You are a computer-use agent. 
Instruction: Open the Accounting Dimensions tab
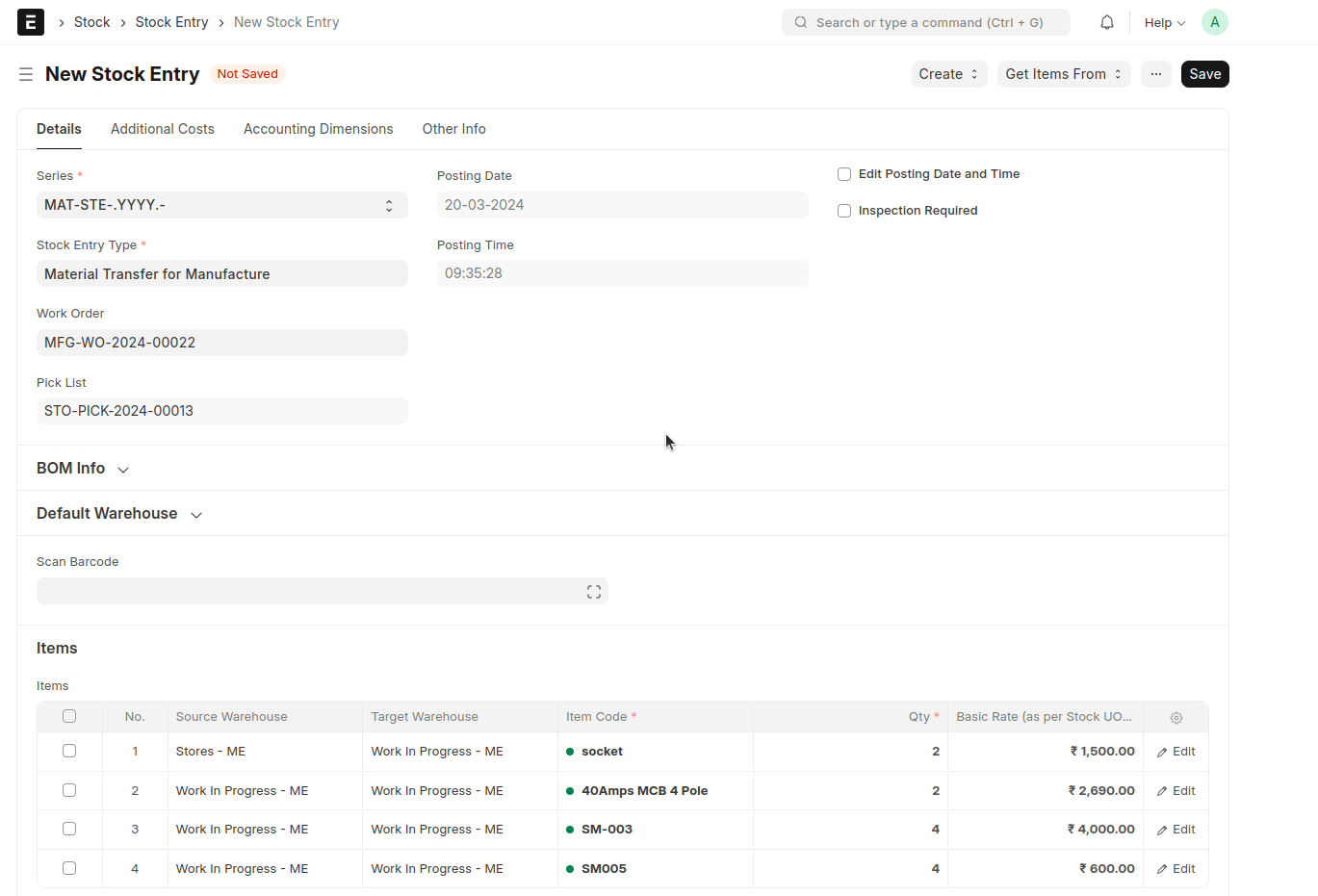(x=318, y=129)
